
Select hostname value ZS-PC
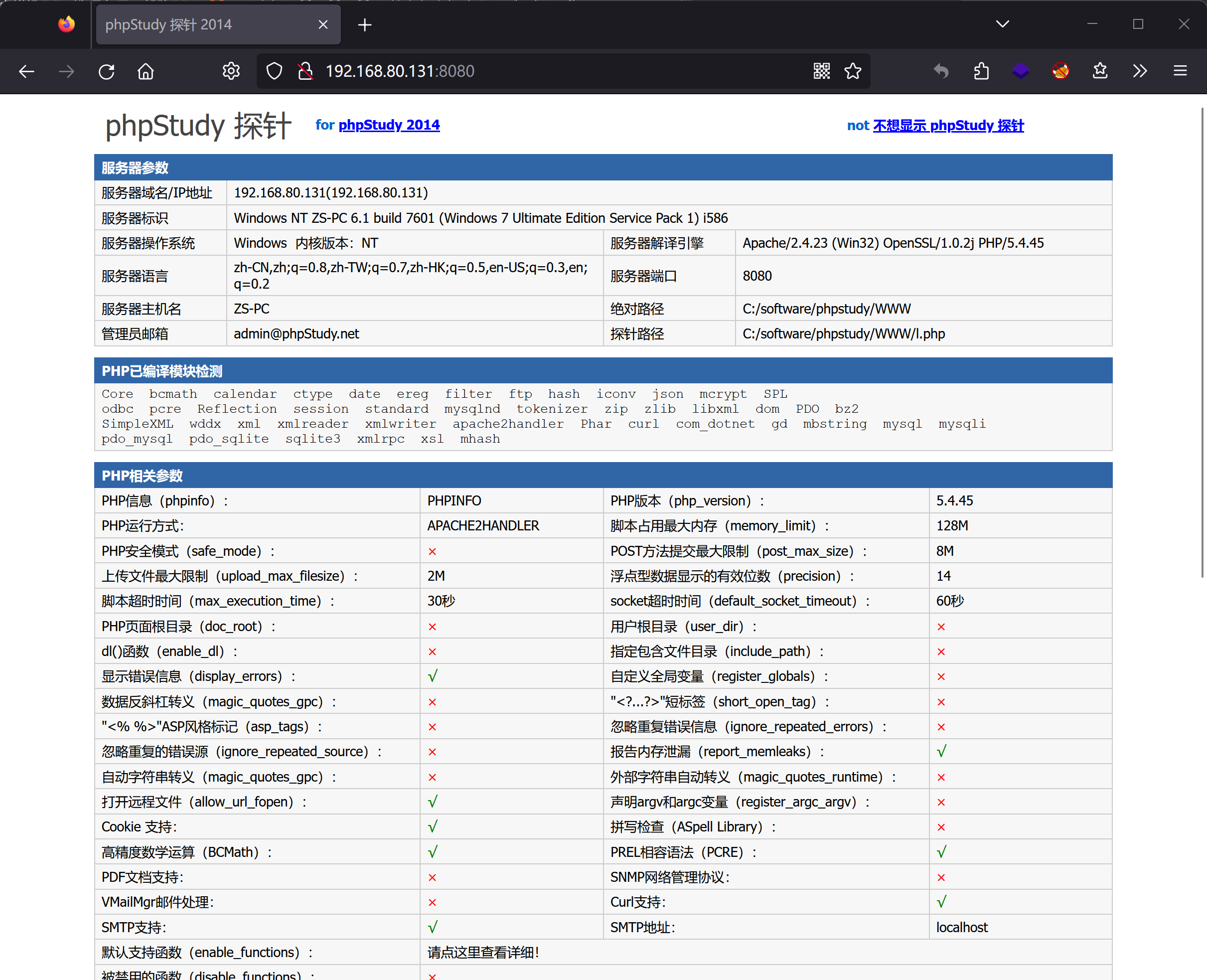pos(252,309)
